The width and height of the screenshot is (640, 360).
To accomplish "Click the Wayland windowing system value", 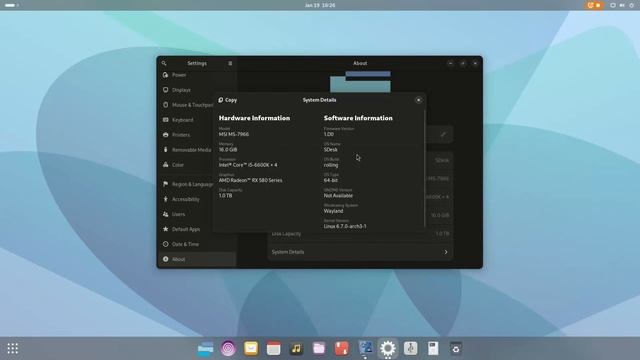I will point(333,211).
